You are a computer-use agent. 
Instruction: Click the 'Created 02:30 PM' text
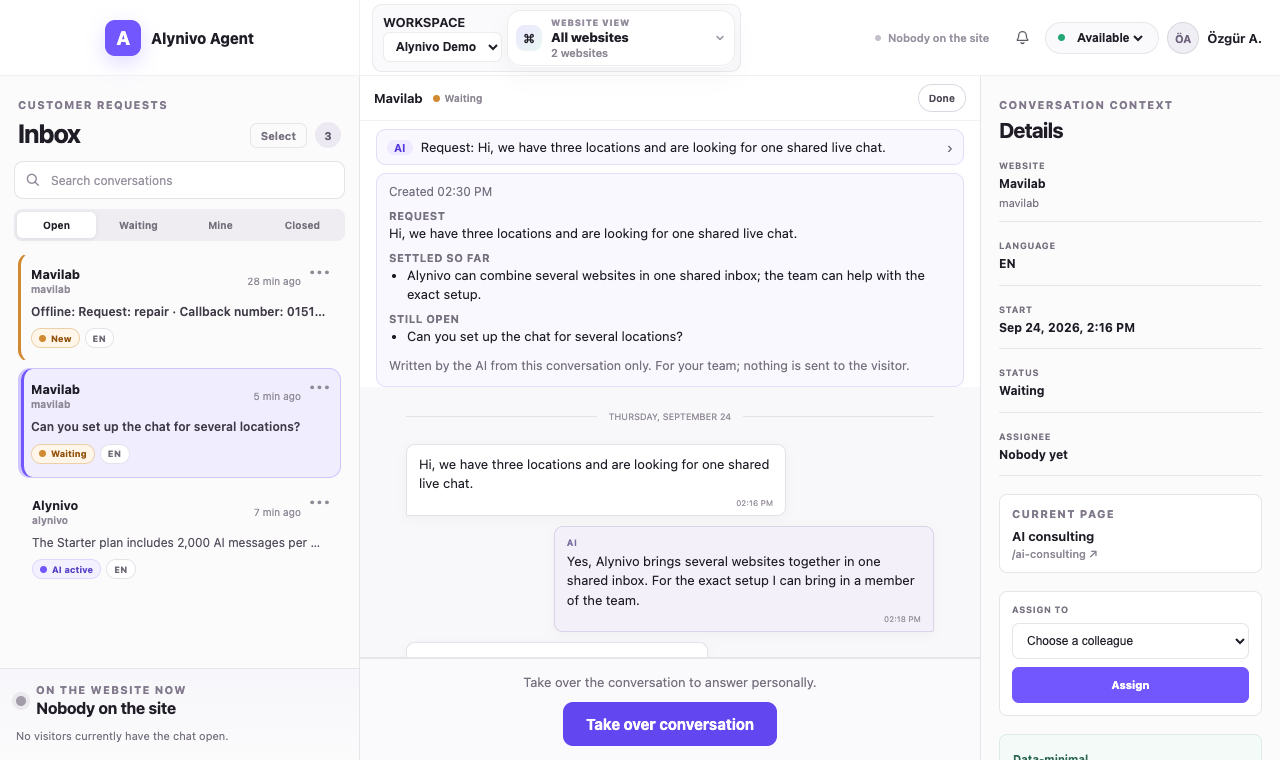click(440, 192)
